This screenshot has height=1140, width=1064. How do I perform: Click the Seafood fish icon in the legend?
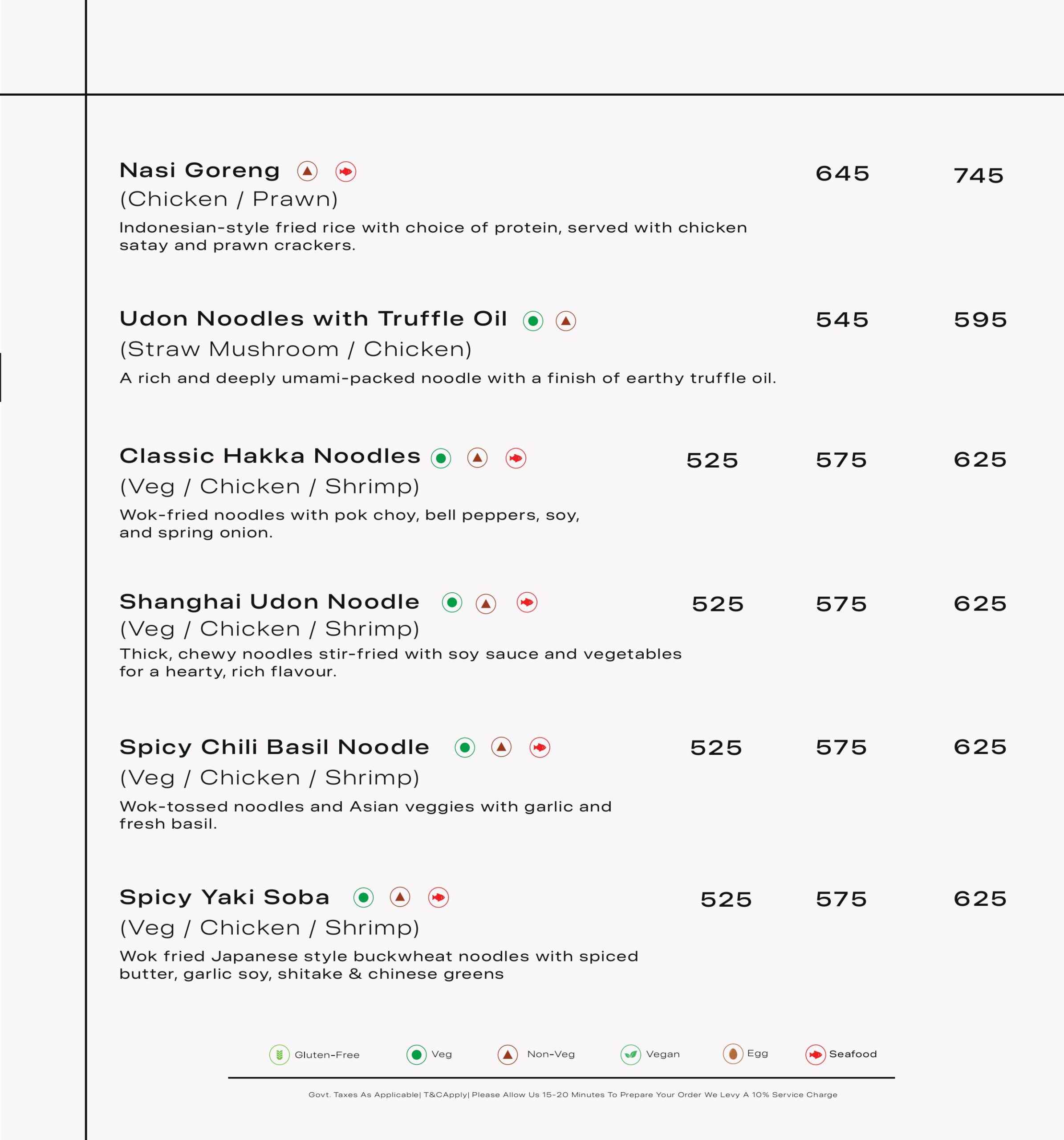click(x=815, y=1054)
